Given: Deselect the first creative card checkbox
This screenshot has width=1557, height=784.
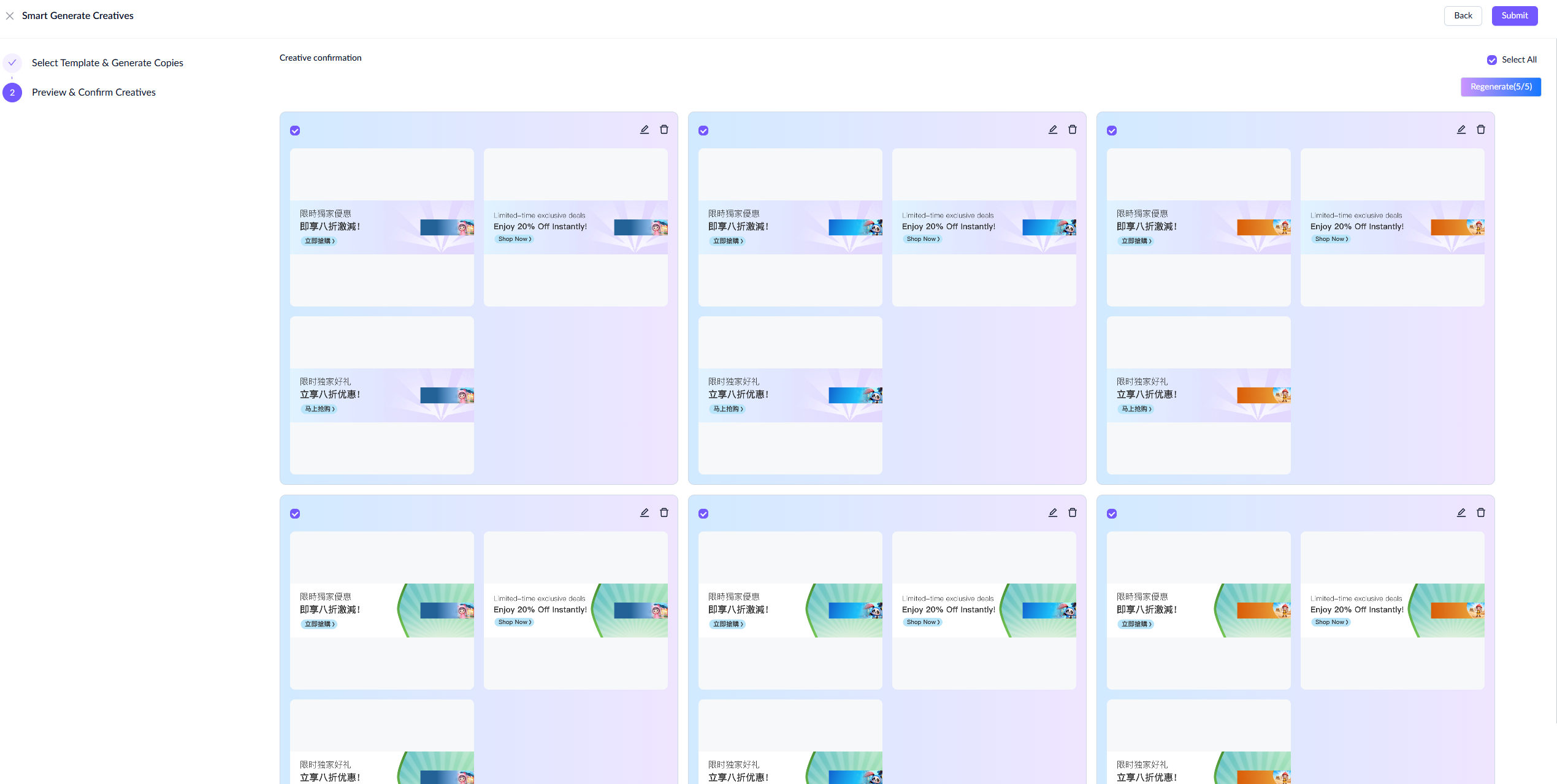Looking at the screenshot, I should [x=295, y=131].
